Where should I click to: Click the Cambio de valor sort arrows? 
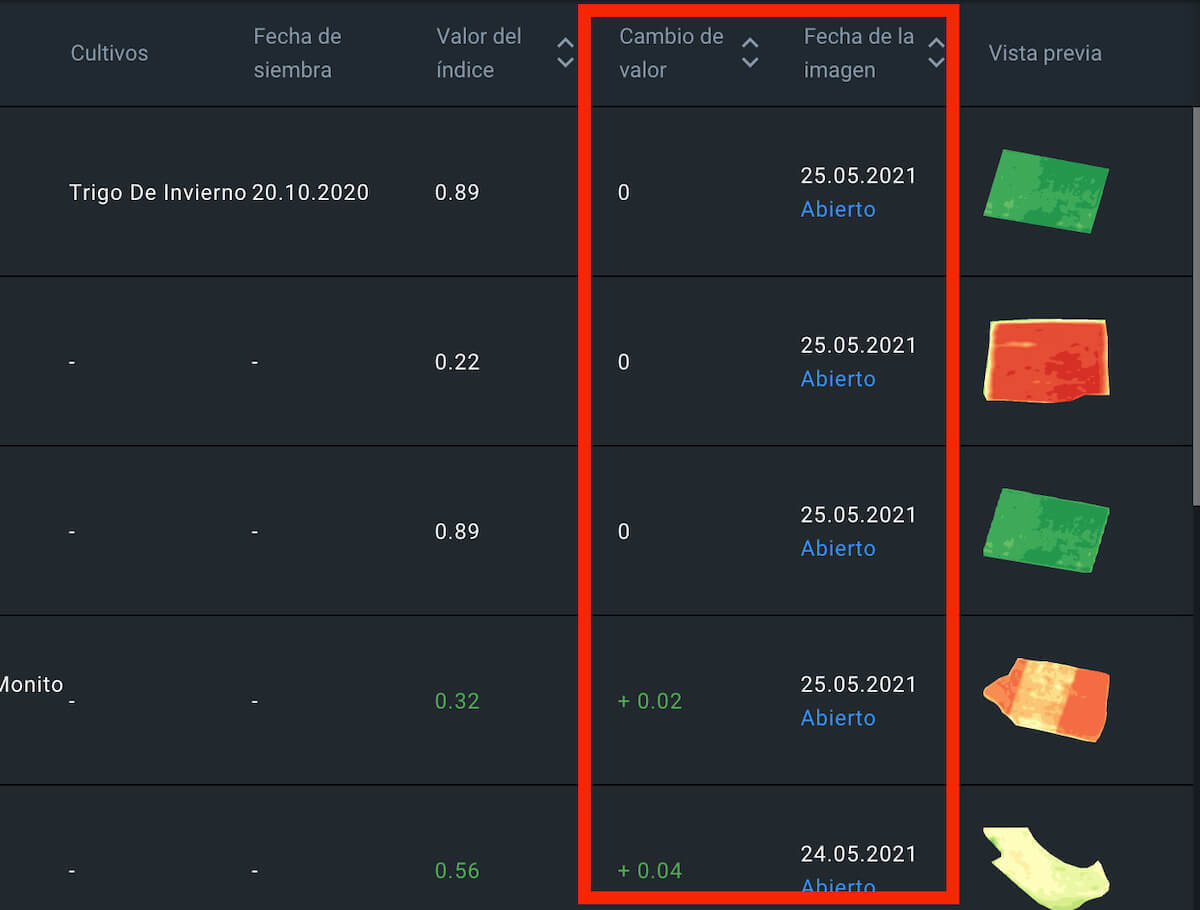749,53
